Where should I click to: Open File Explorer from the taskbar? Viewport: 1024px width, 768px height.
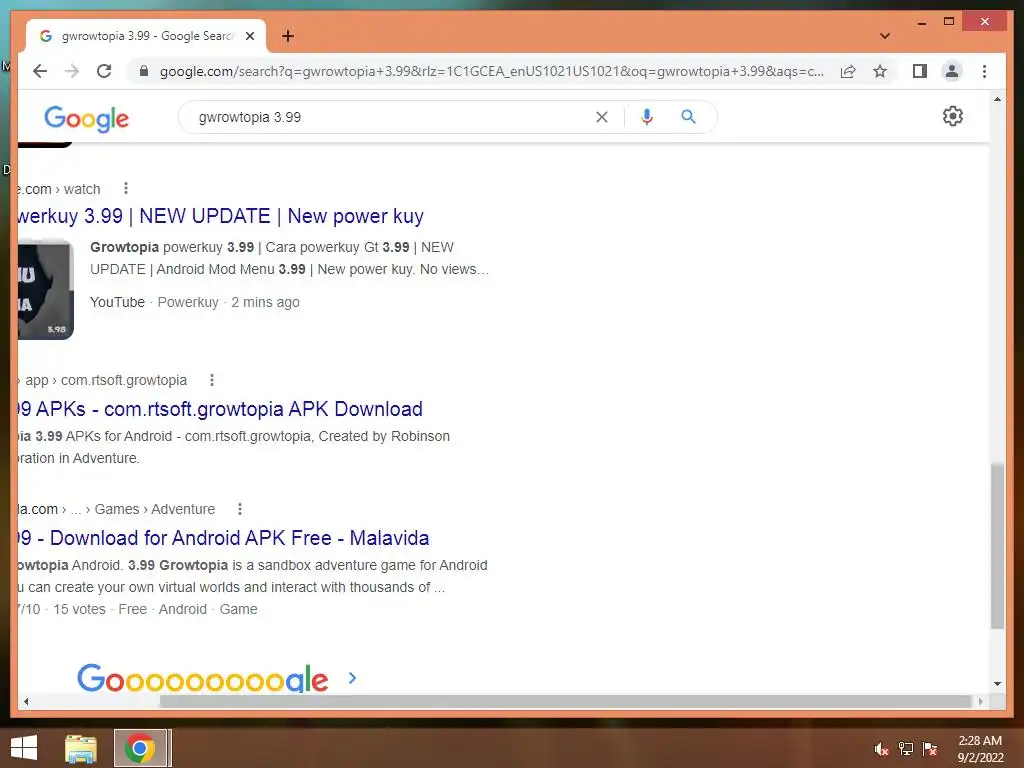(81, 748)
